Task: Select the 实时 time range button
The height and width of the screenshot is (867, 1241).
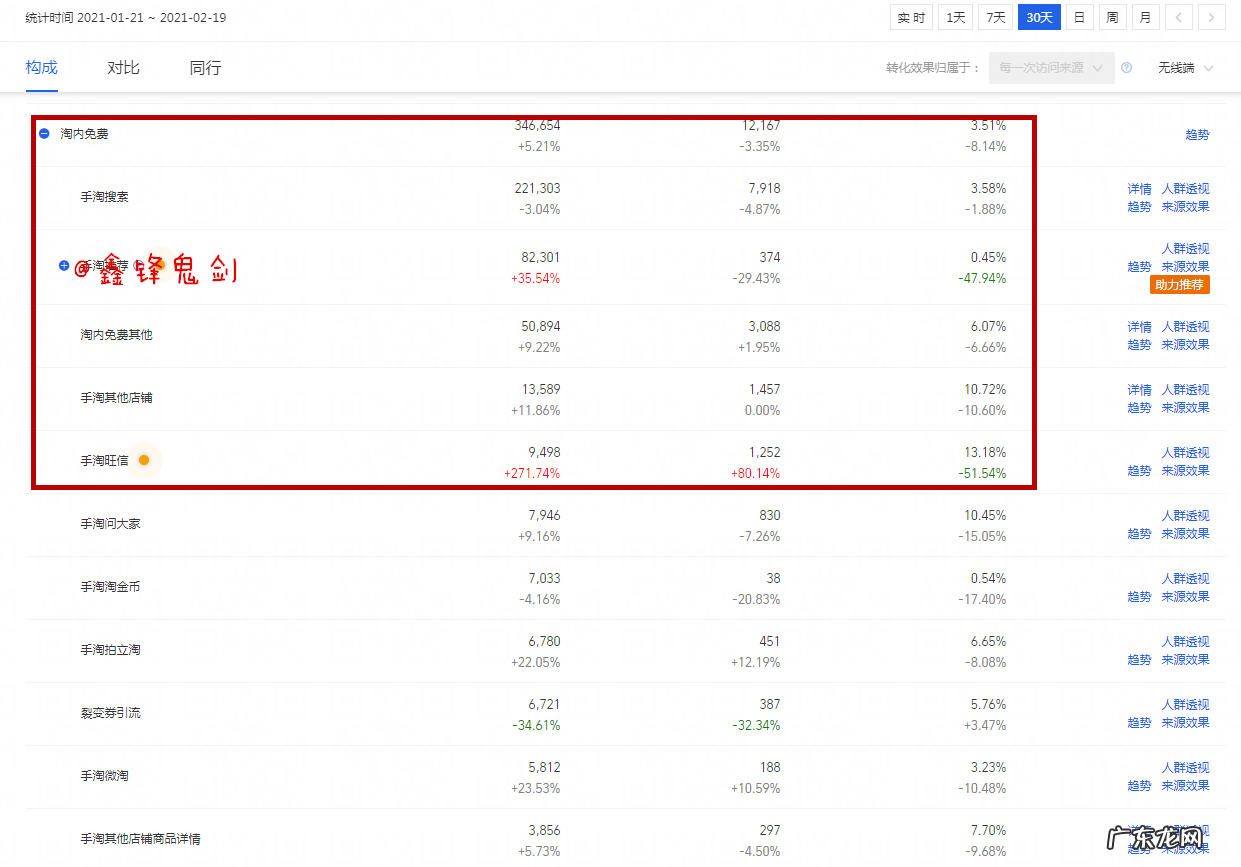Action: click(x=911, y=17)
